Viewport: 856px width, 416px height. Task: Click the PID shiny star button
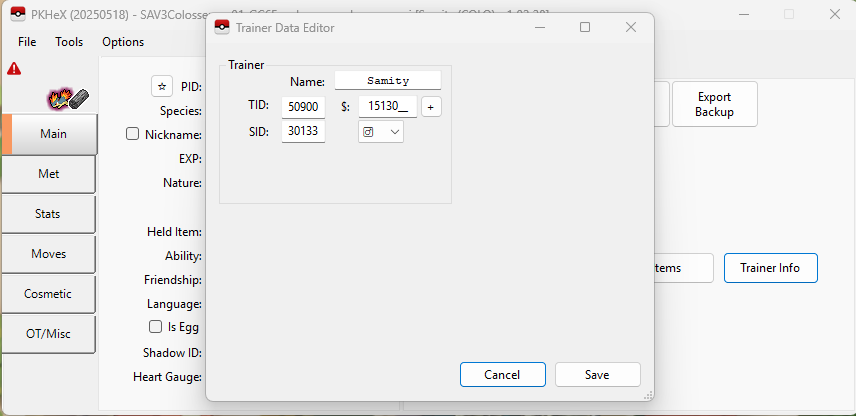[162, 86]
